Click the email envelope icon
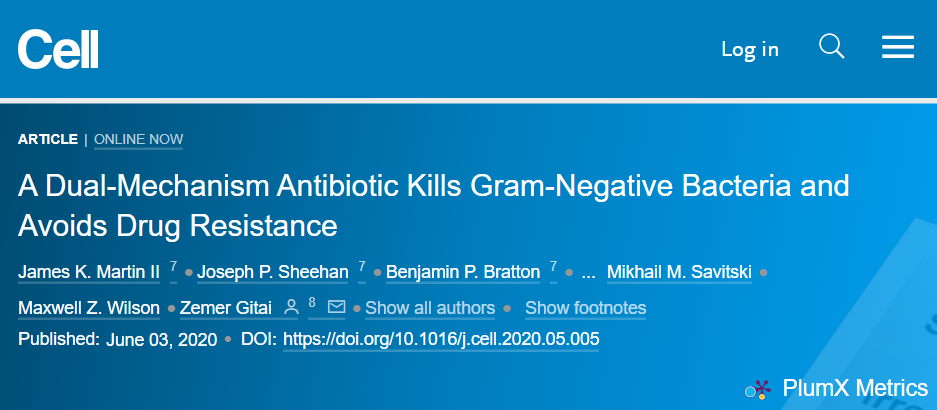This screenshot has height=410, width=937. 336,307
